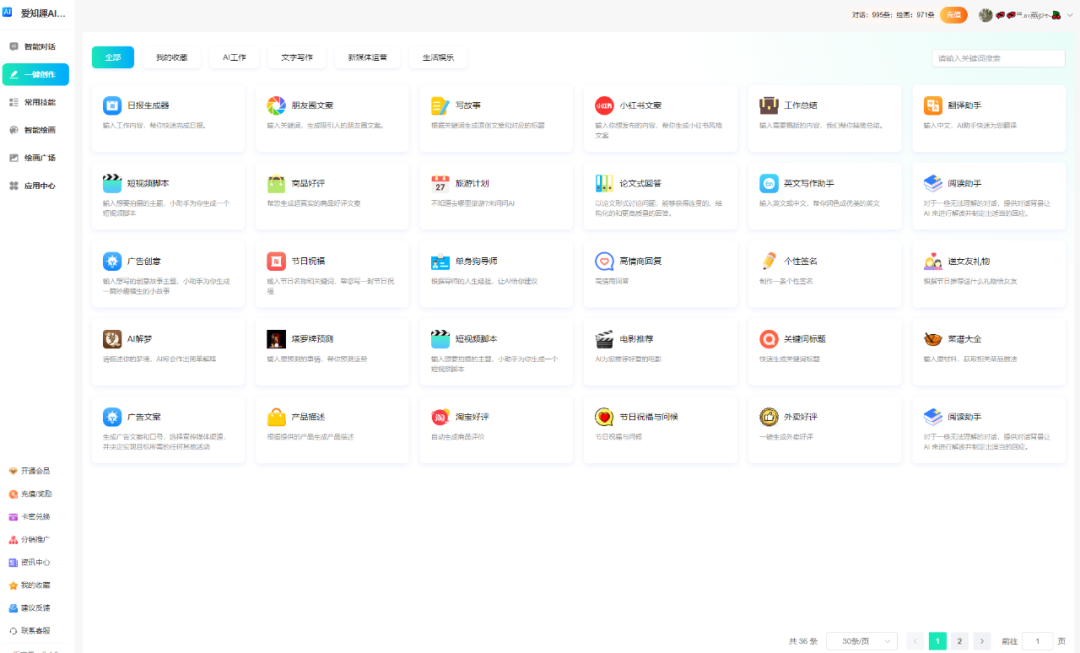Switch to the AI工作 tab
This screenshot has height=653, width=1080.
click(x=234, y=57)
